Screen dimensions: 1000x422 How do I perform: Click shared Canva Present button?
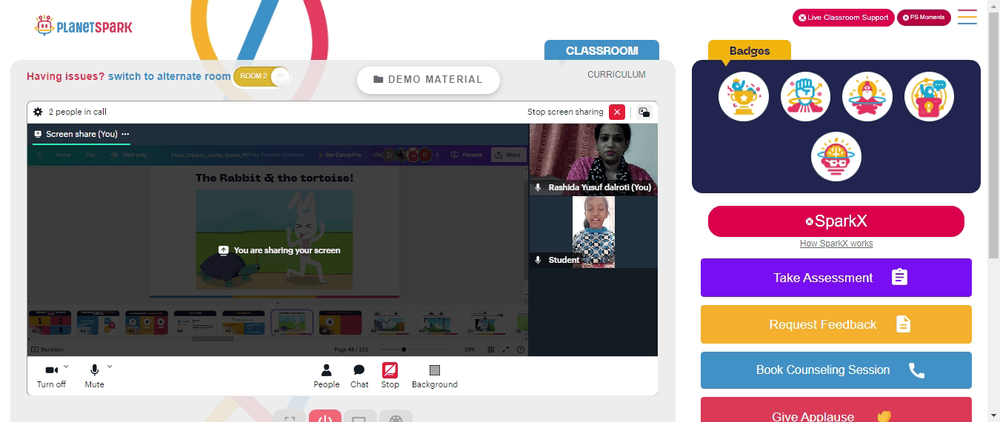point(467,155)
